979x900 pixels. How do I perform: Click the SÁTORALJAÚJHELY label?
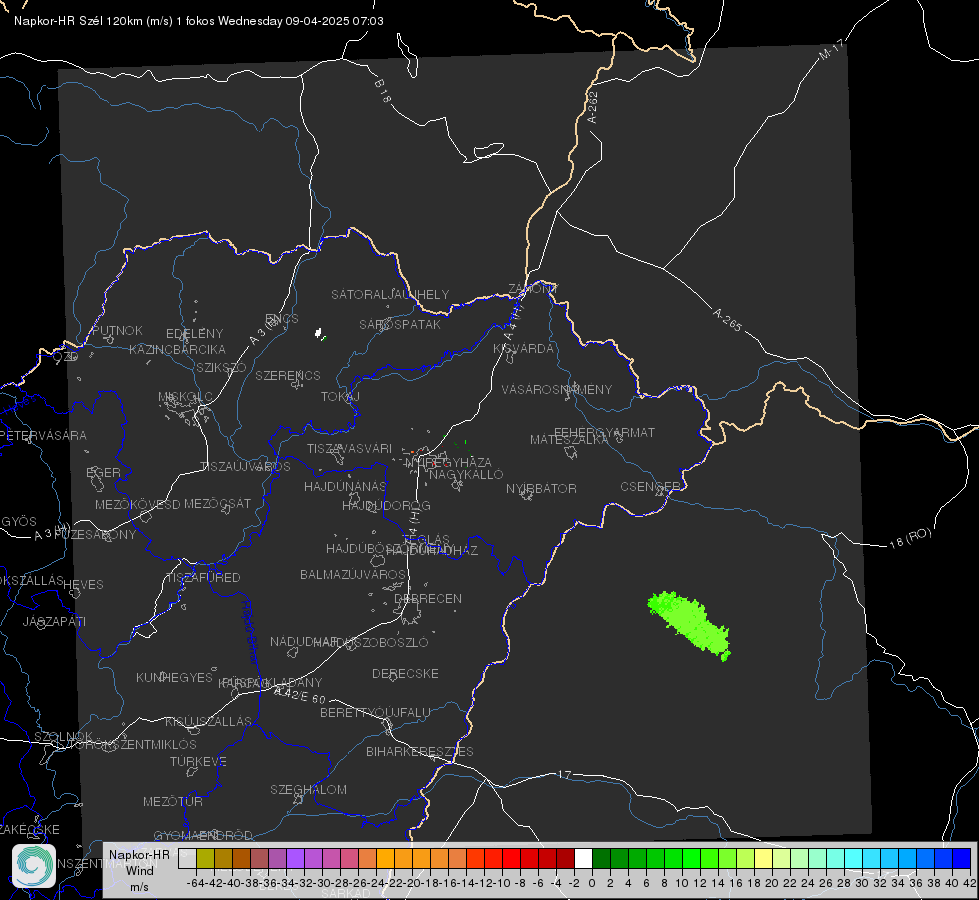[x=390, y=294]
